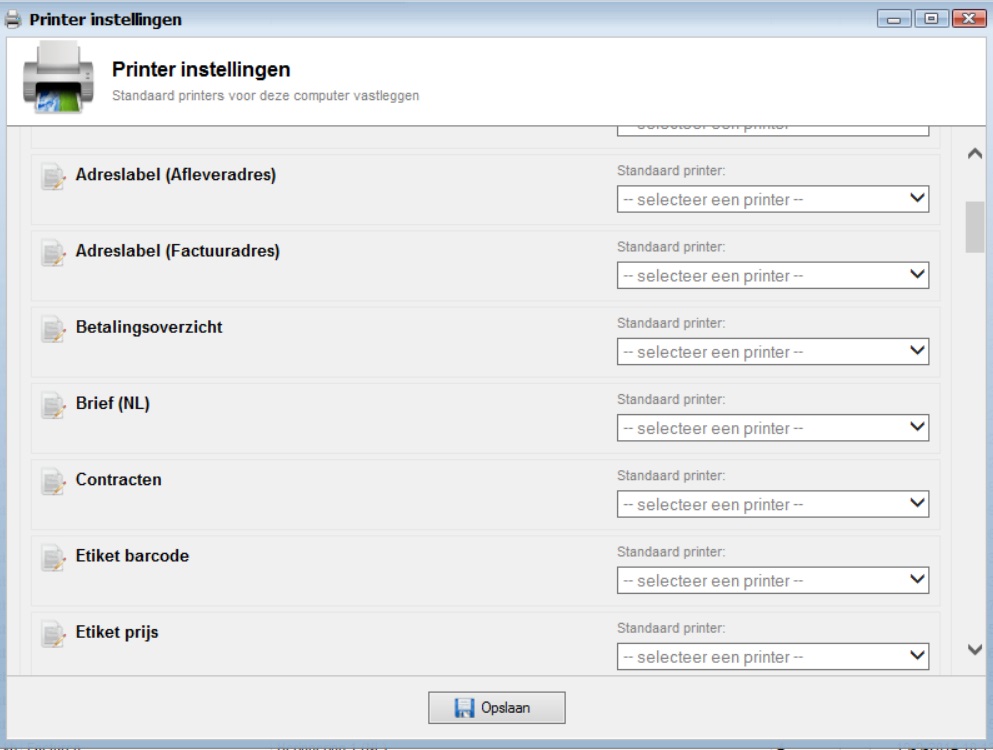Expand the Betalingsoverzicht printer selection
This screenshot has width=993, height=750.
[x=773, y=352]
